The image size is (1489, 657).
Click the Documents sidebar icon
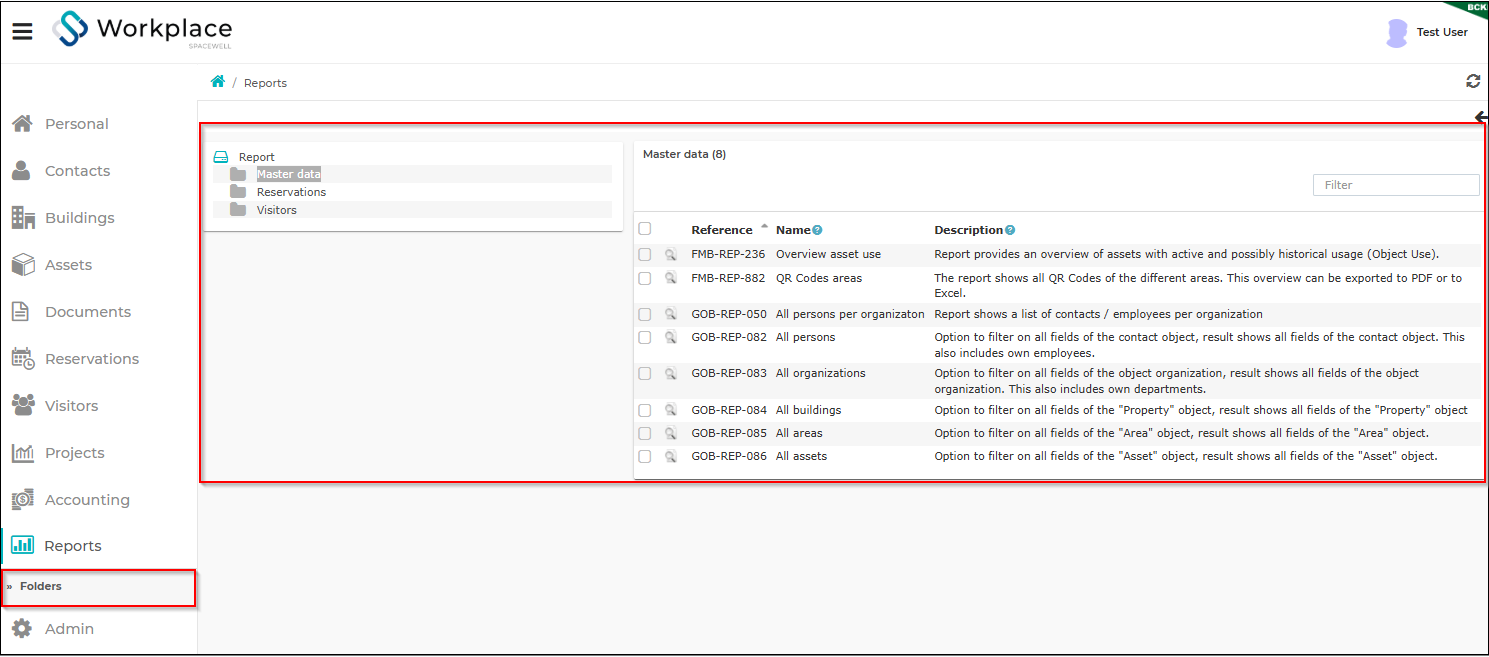point(21,312)
